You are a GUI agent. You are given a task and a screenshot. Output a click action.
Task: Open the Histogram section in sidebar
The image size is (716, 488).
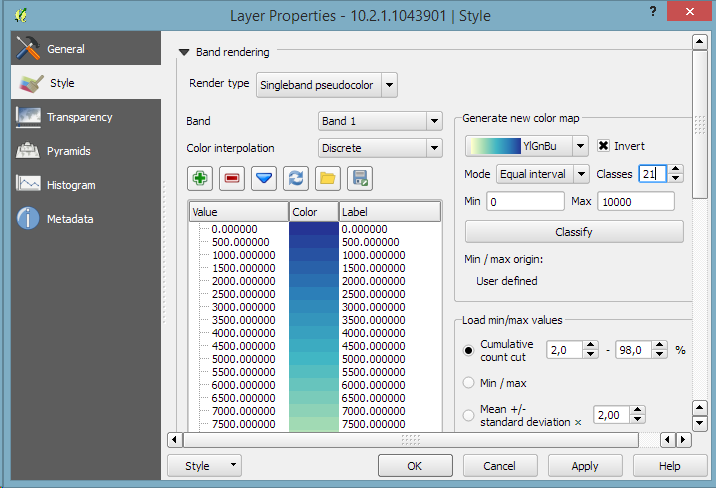tap(70, 185)
